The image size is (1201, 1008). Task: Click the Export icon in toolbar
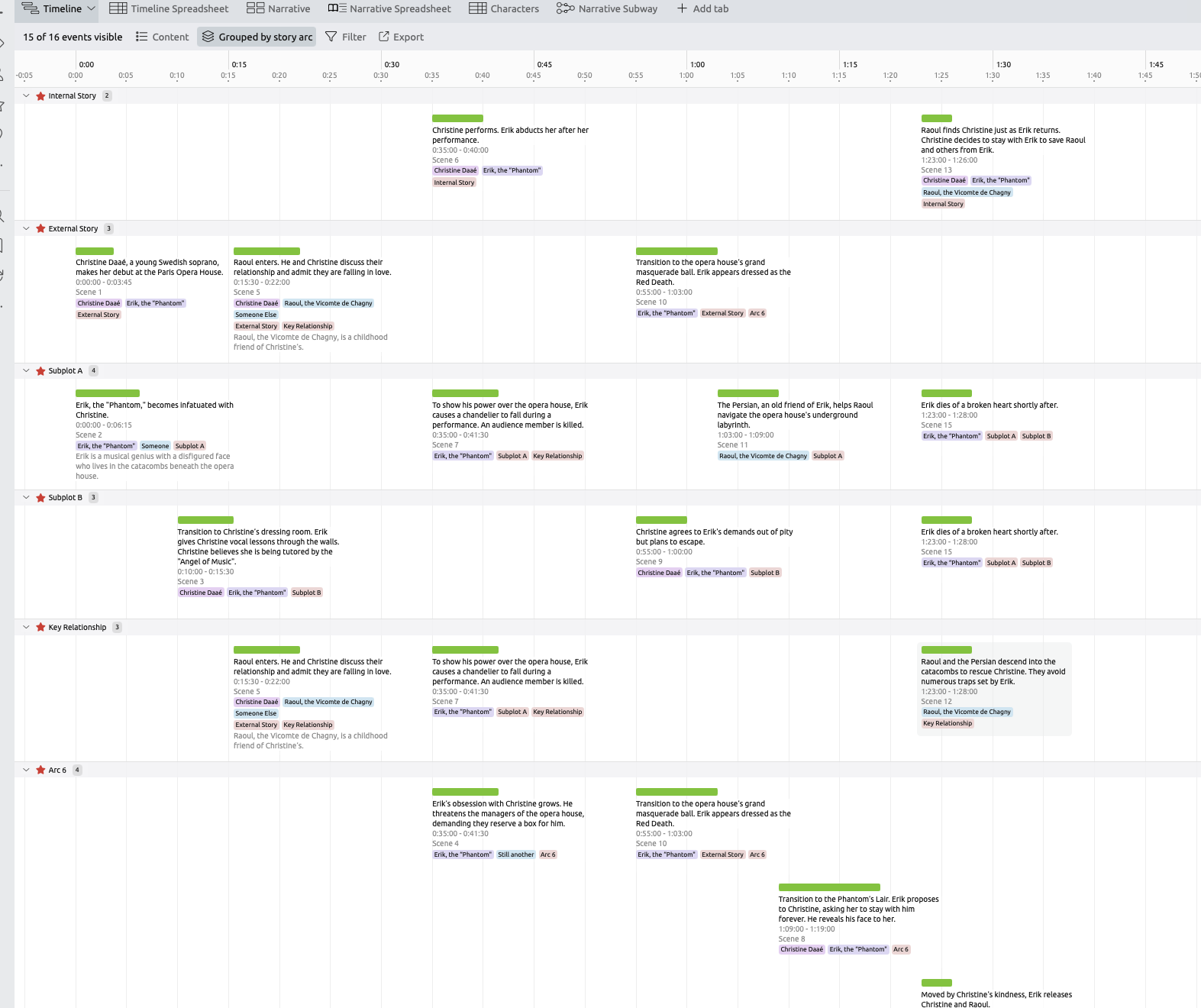(384, 37)
